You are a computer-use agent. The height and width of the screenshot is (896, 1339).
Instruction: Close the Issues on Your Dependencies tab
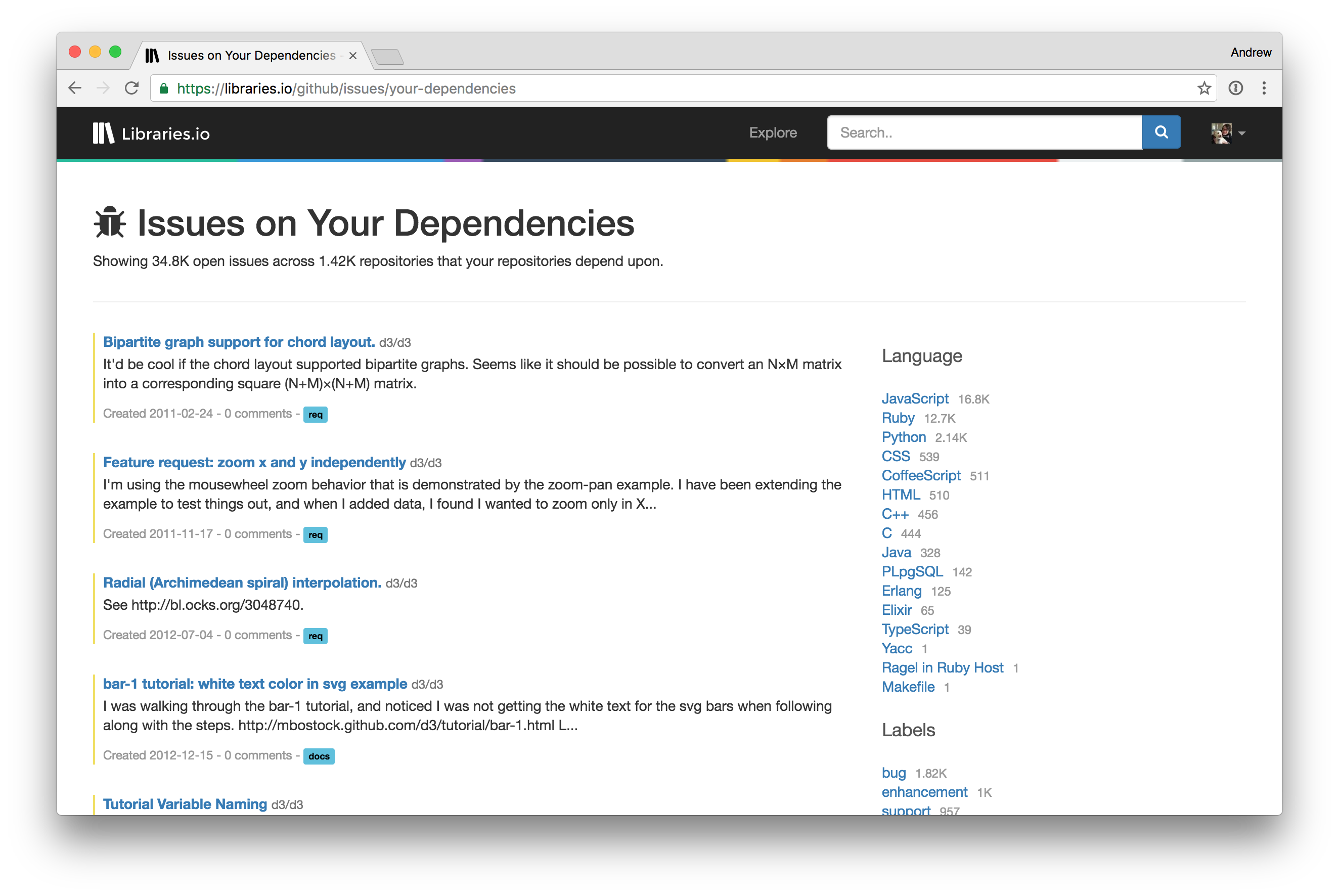pos(352,56)
